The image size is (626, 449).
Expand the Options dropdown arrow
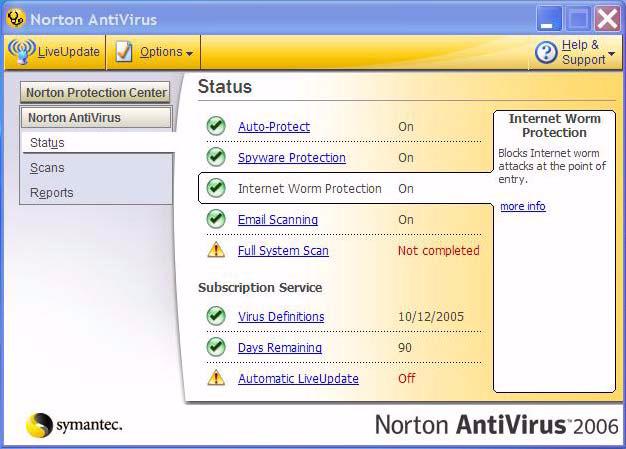point(190,53)
